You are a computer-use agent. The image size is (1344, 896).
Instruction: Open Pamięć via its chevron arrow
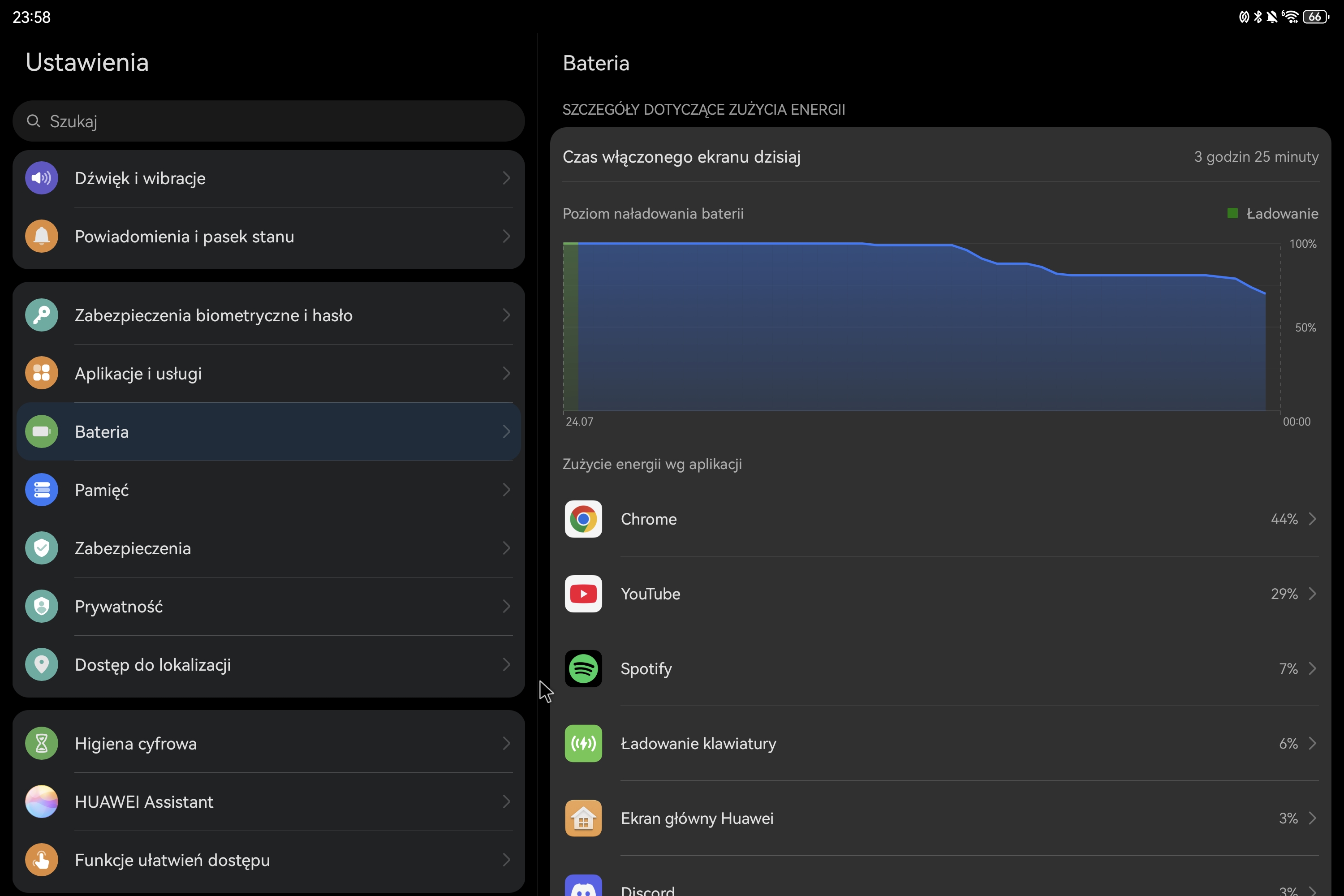tap(506, 490)
